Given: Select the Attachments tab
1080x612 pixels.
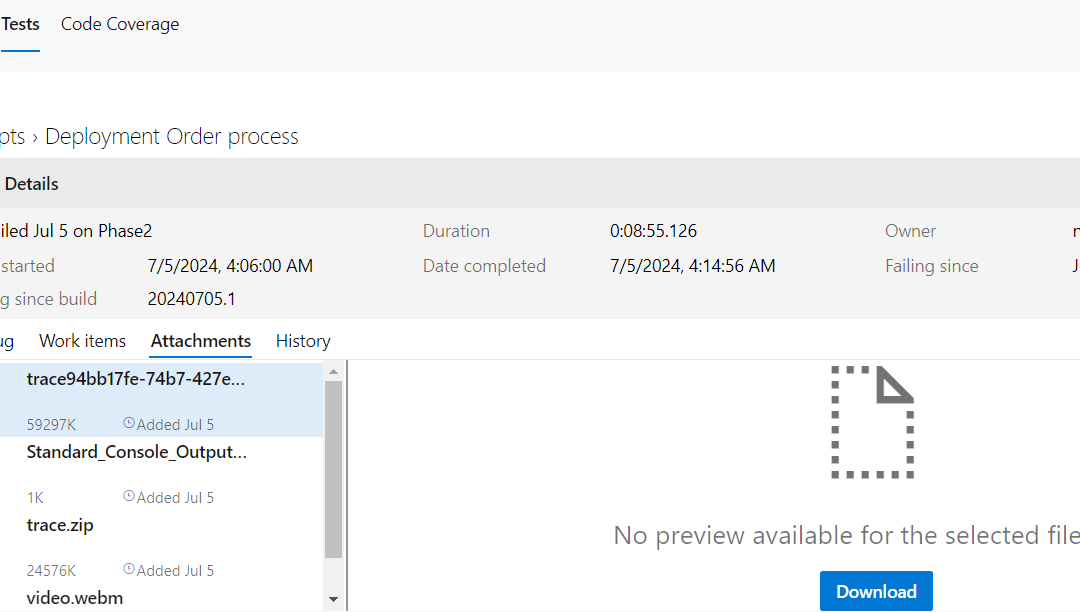Looking at the screenshot, I should click(201, 341).
